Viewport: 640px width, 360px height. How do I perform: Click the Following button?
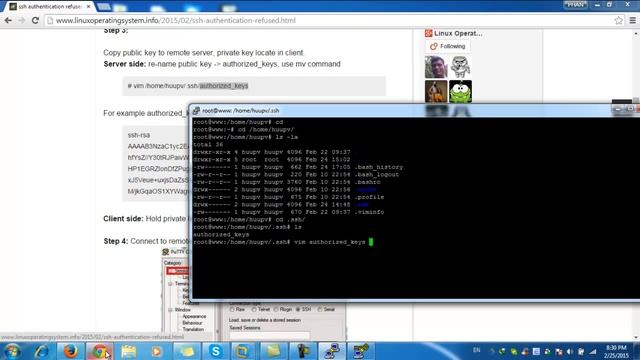(x=448, y=46)
